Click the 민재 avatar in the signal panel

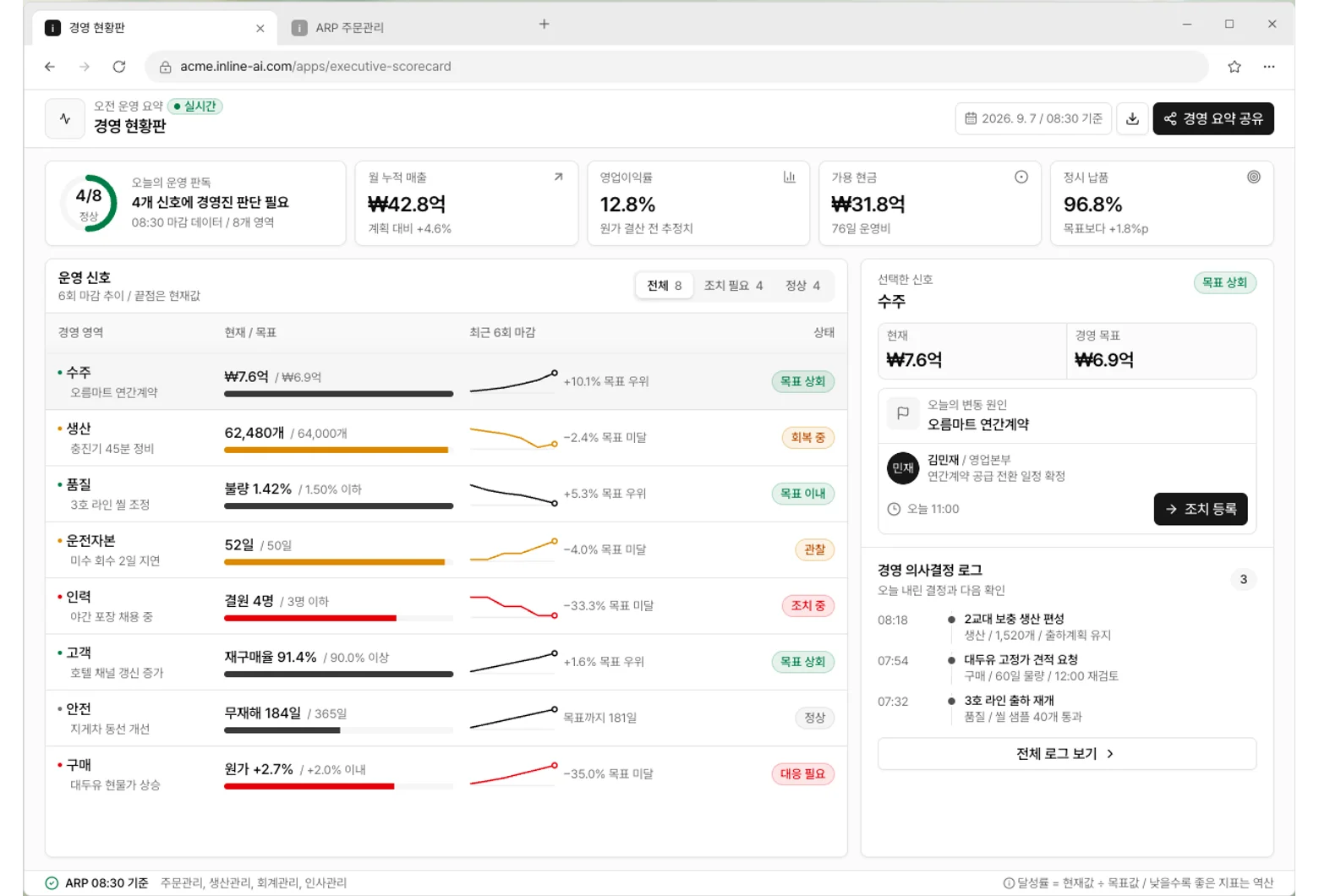coord(903,467)
